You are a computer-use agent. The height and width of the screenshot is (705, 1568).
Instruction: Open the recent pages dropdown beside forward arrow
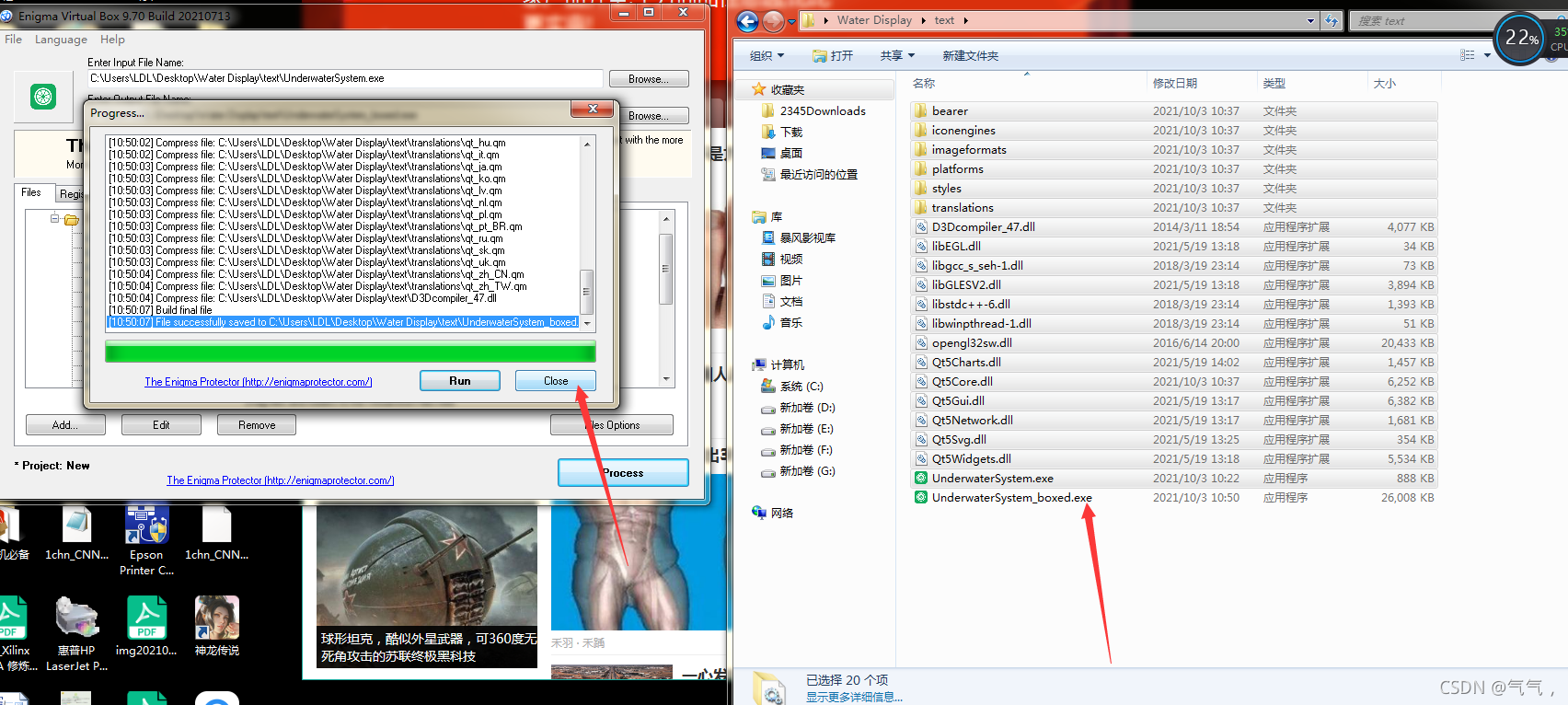coord(791,22)
